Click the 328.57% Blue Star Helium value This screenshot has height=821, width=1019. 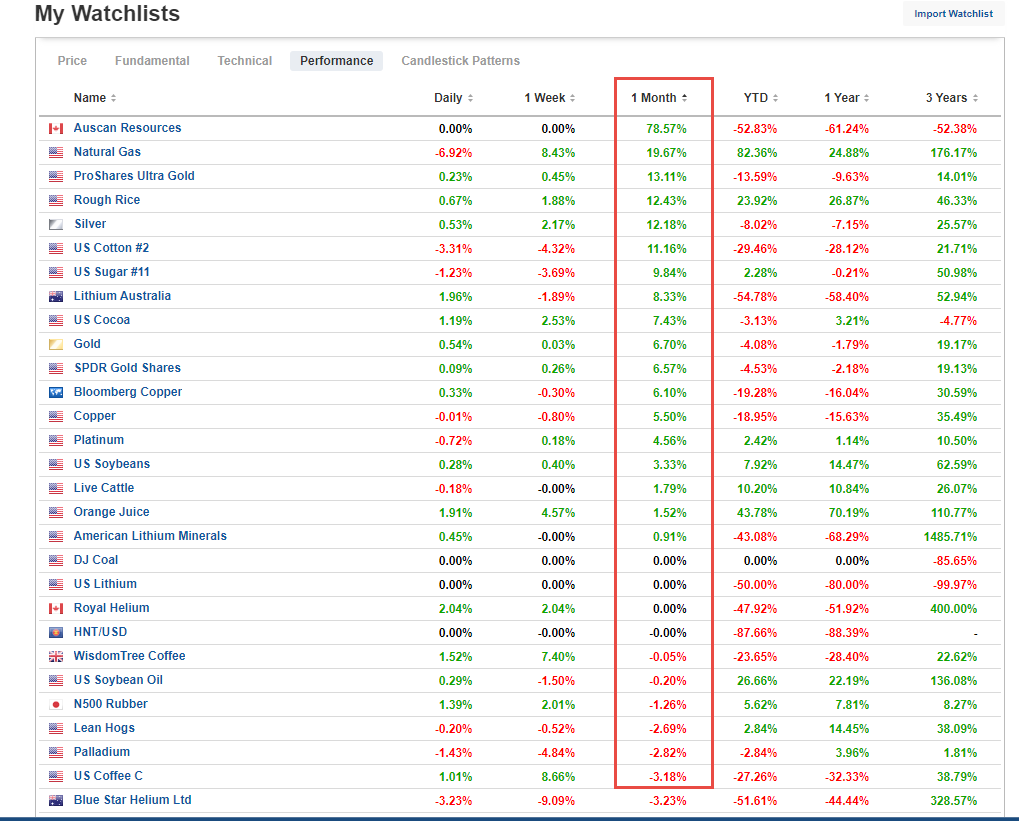coord(953,801)
